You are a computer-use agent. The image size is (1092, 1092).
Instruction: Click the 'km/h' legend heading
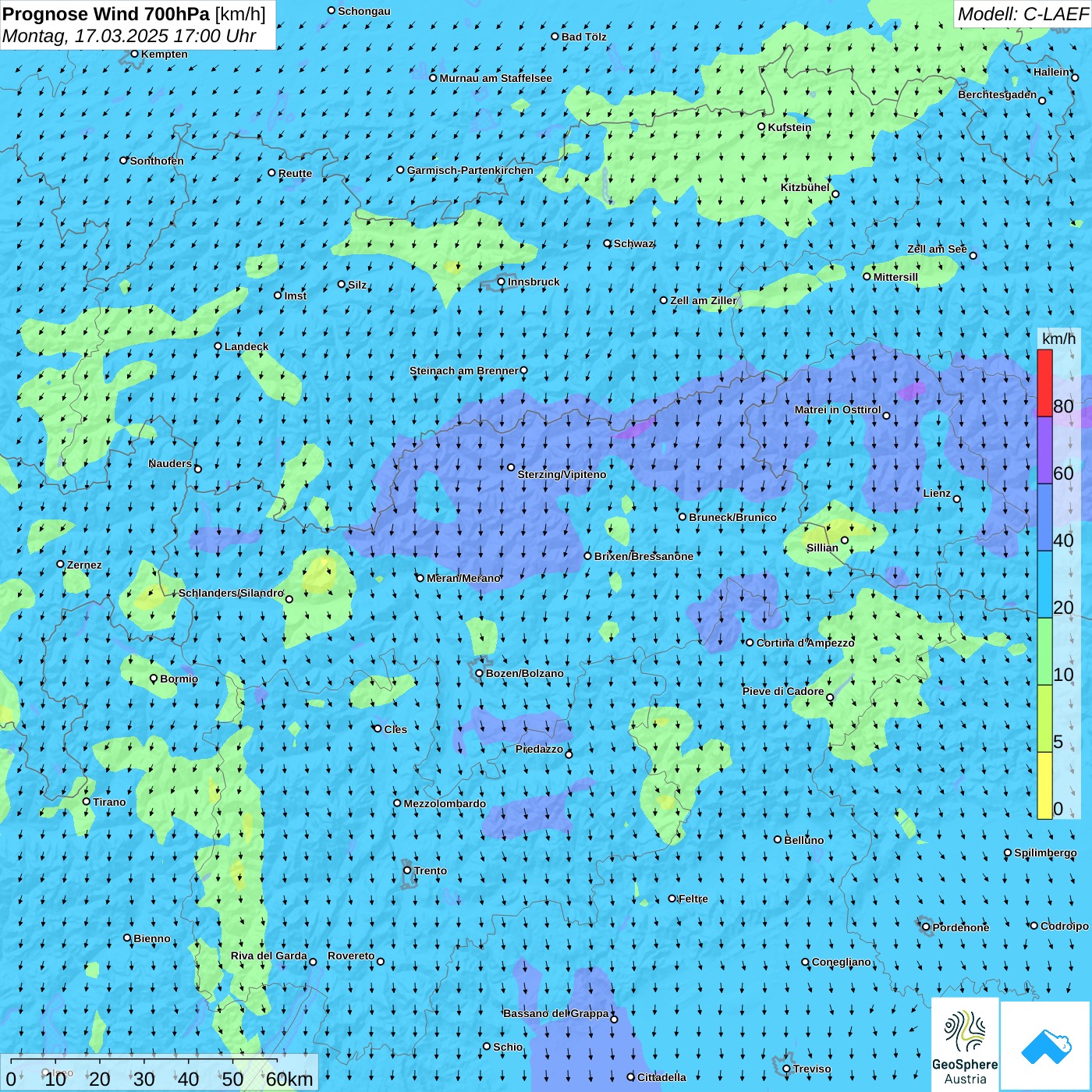(x=1058, y=339)
